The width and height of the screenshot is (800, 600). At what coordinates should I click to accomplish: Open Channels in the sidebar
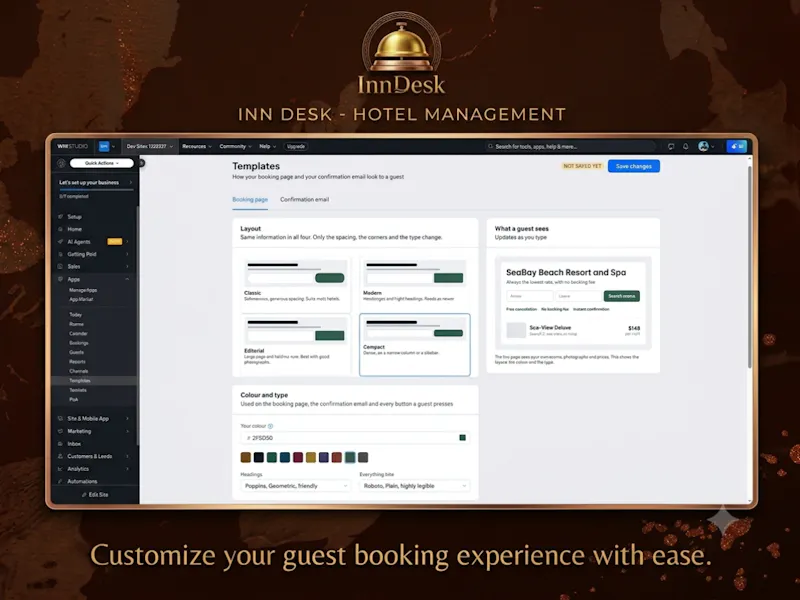click(79, 371)
